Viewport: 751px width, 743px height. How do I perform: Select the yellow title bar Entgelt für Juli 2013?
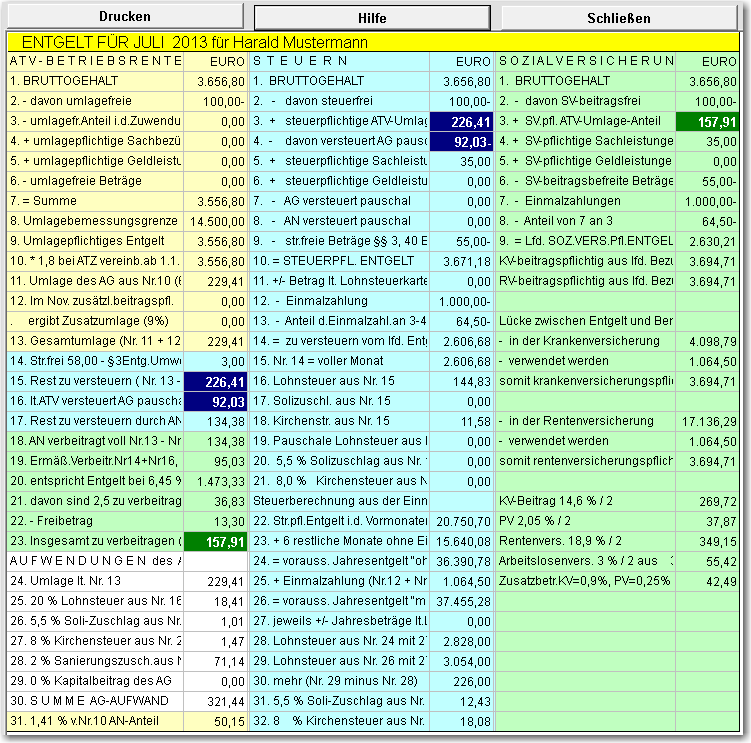coord(373,42)
